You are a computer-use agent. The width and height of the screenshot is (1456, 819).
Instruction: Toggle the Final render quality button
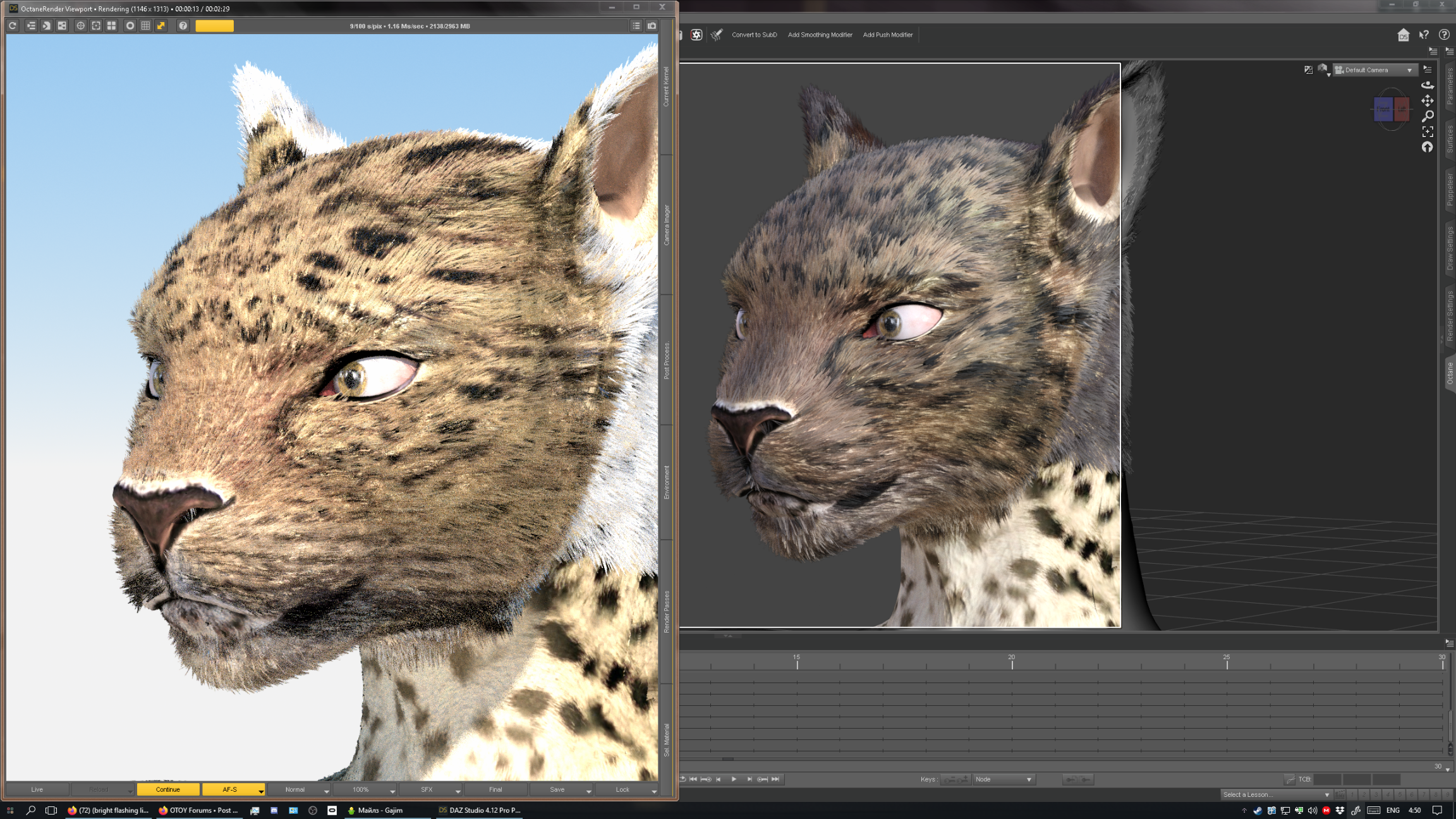495,789
